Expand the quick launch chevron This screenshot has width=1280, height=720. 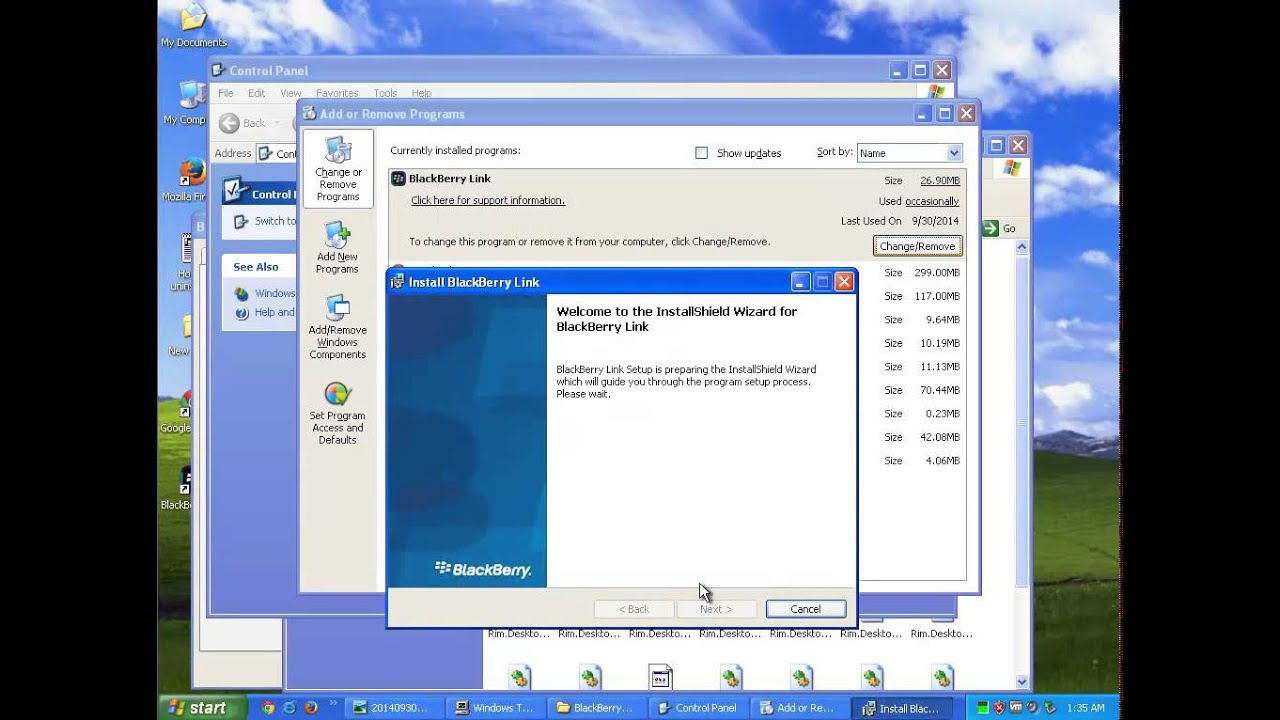[x=333, y=705]
